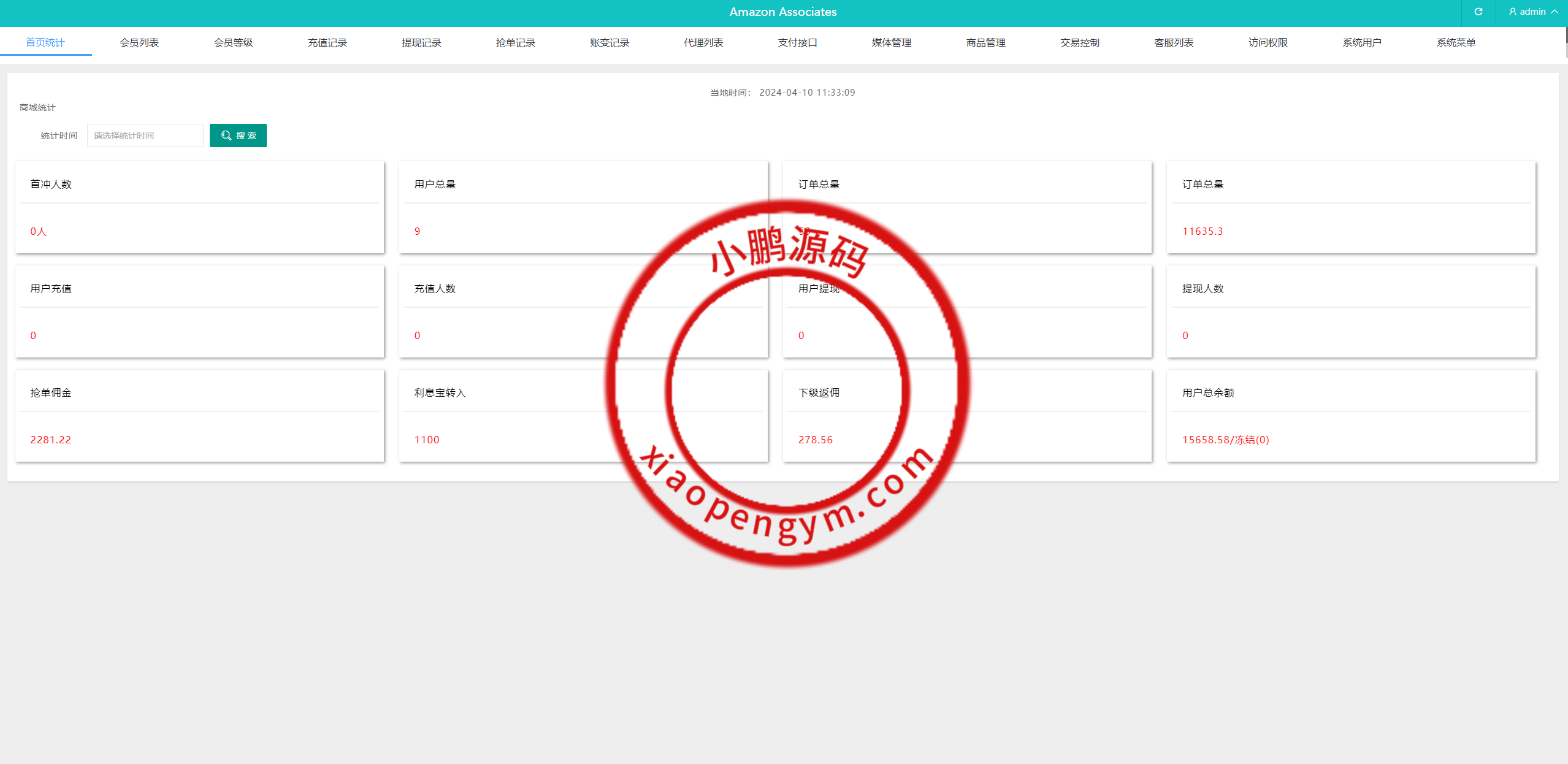Go to the 媒体管理 tab

[892, 42]
